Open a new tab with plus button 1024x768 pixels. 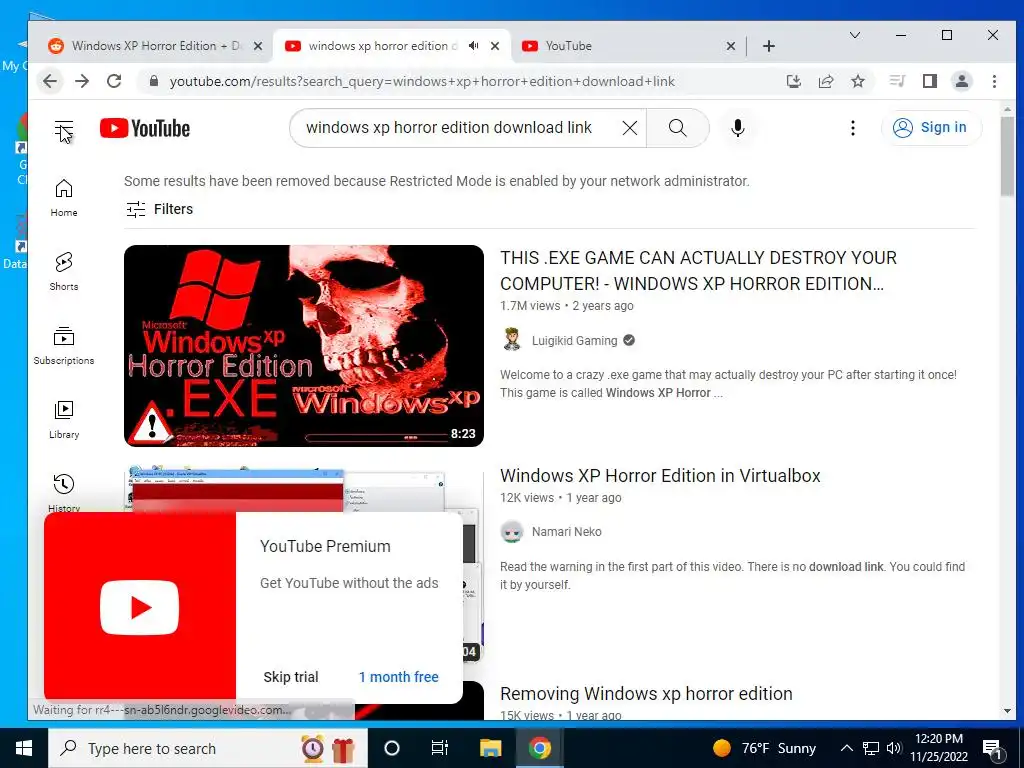coord(769,46)
